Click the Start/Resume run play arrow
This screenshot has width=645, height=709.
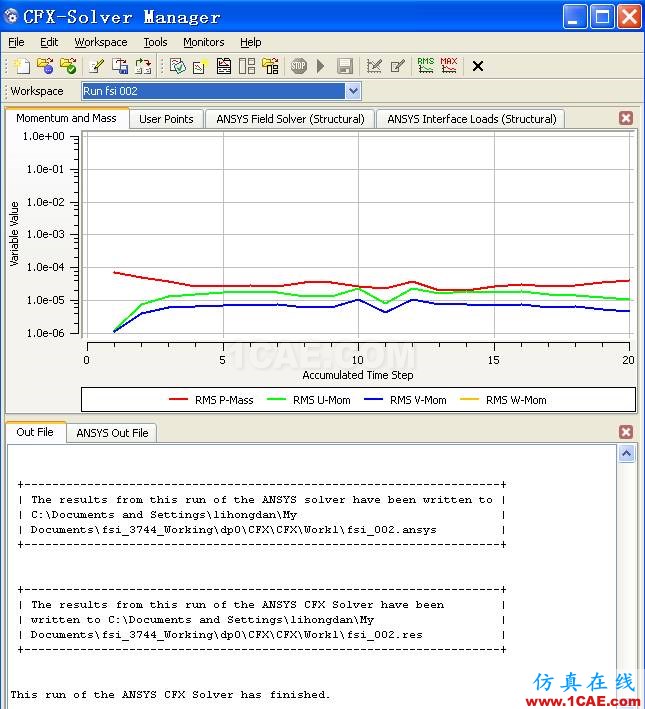pos(321,66)
